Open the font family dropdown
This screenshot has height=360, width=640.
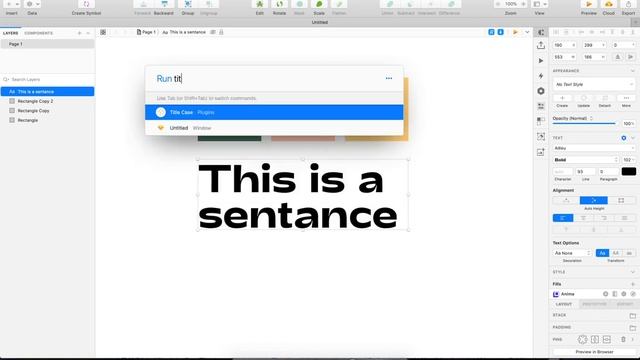click(x=594, y=148)
